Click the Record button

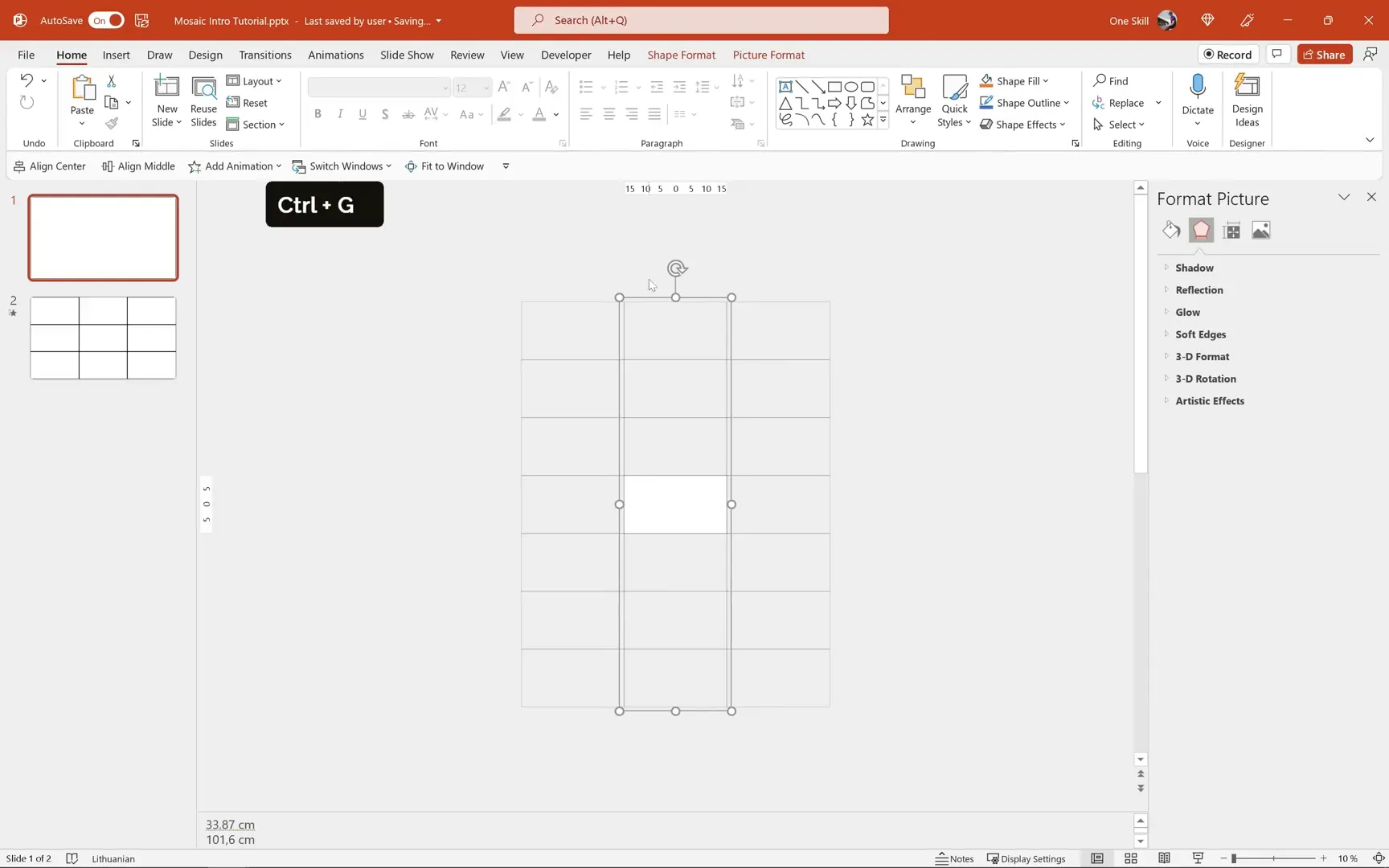(x=1228, y=55)
